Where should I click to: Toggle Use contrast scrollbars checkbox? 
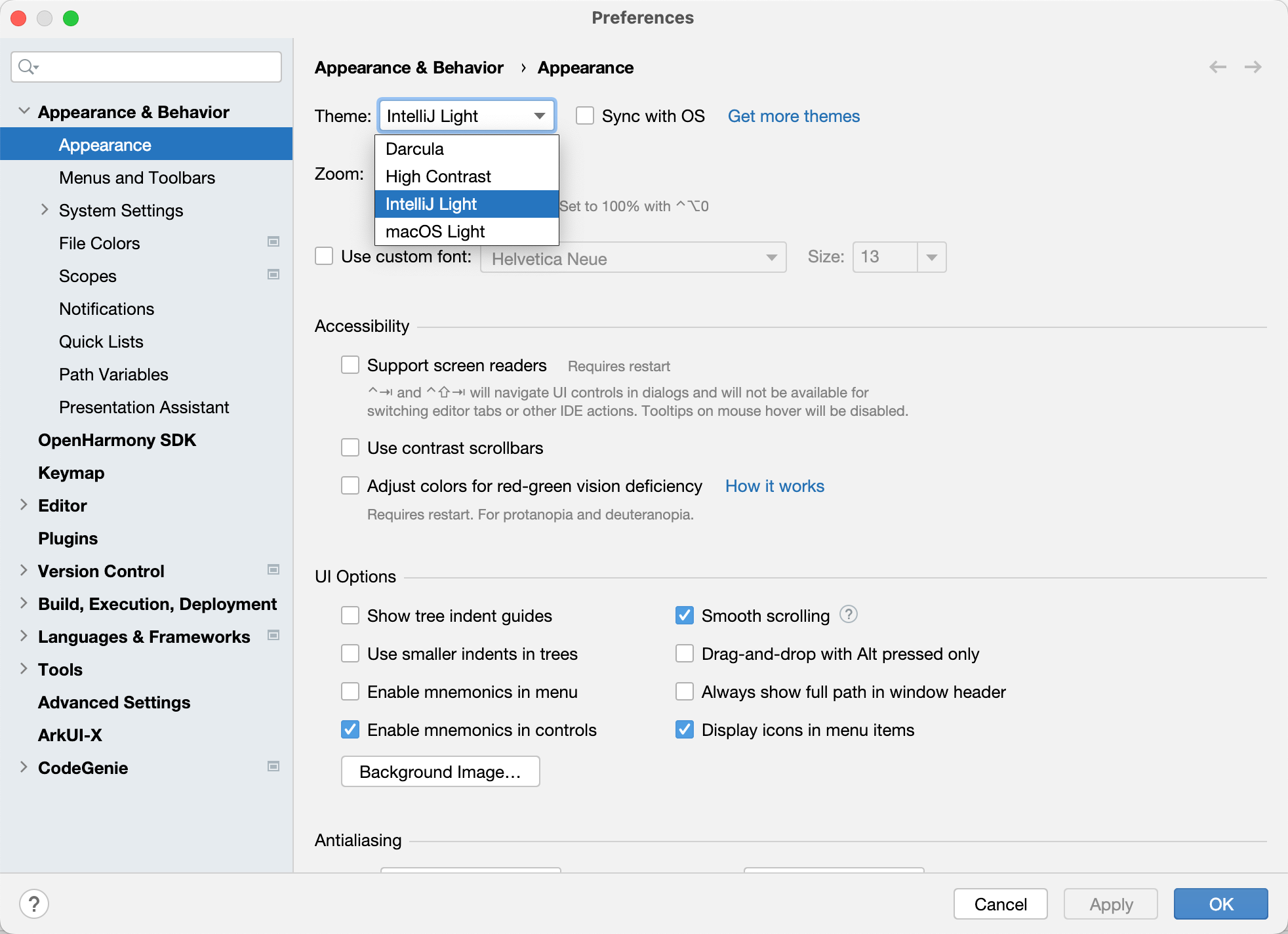point(350,447)
